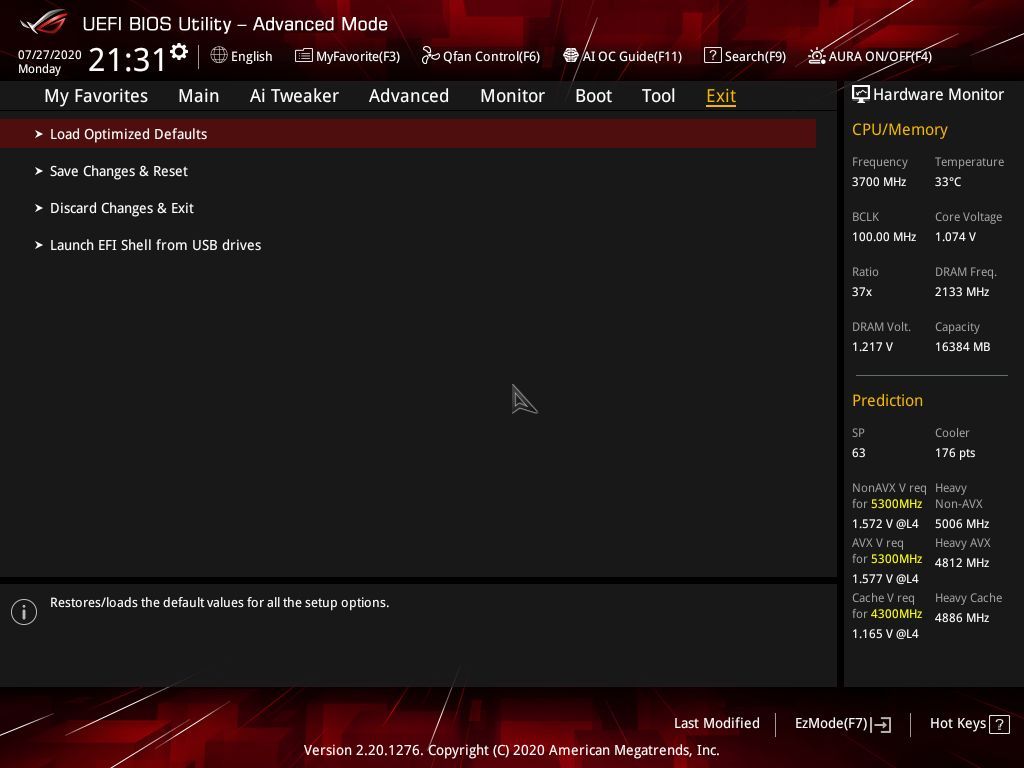This screenshot has width=1024, height=768.
Task: Click the 21:31 clock display
Action: point(127,59)
